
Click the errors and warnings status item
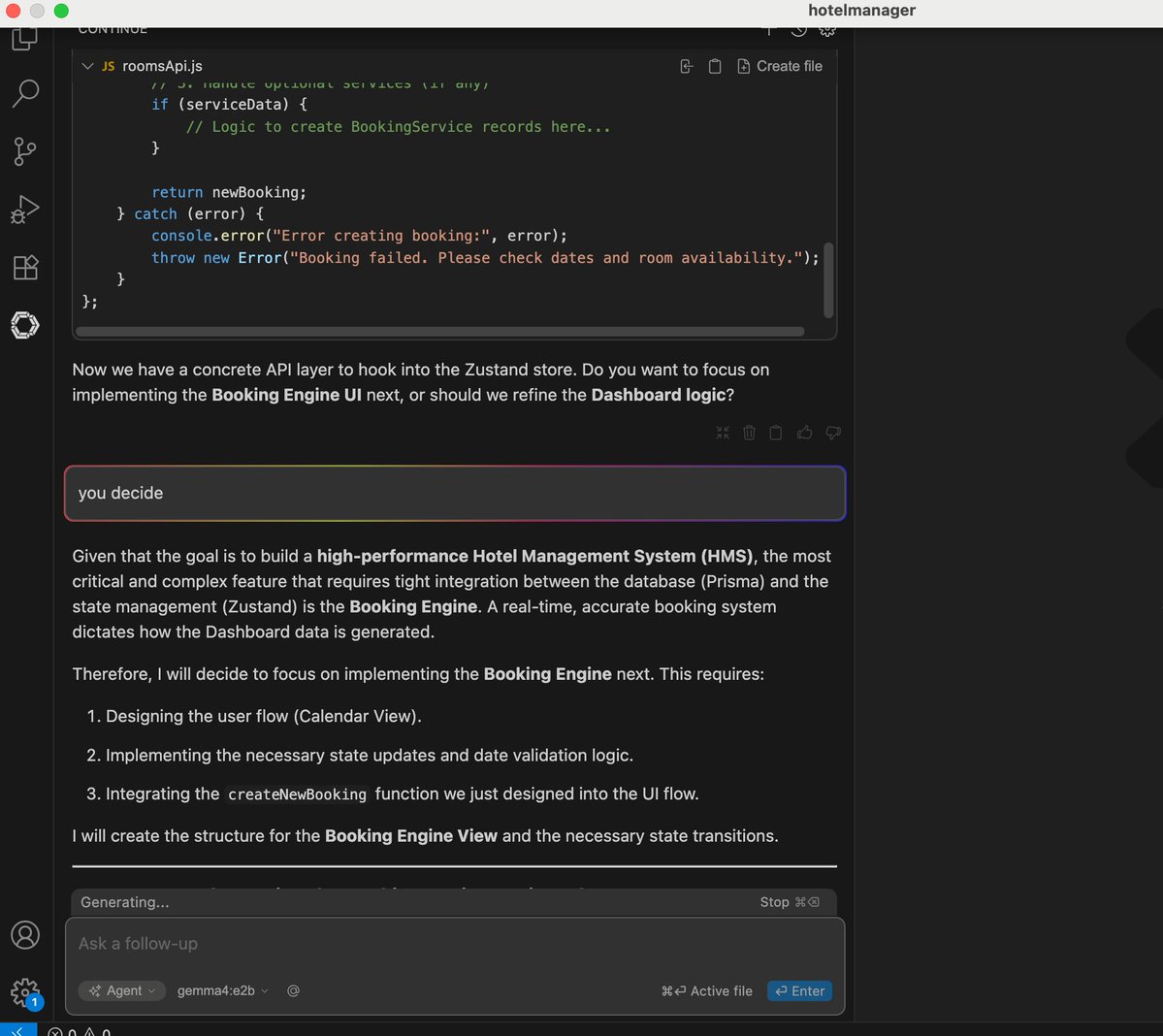point(79,1031)
